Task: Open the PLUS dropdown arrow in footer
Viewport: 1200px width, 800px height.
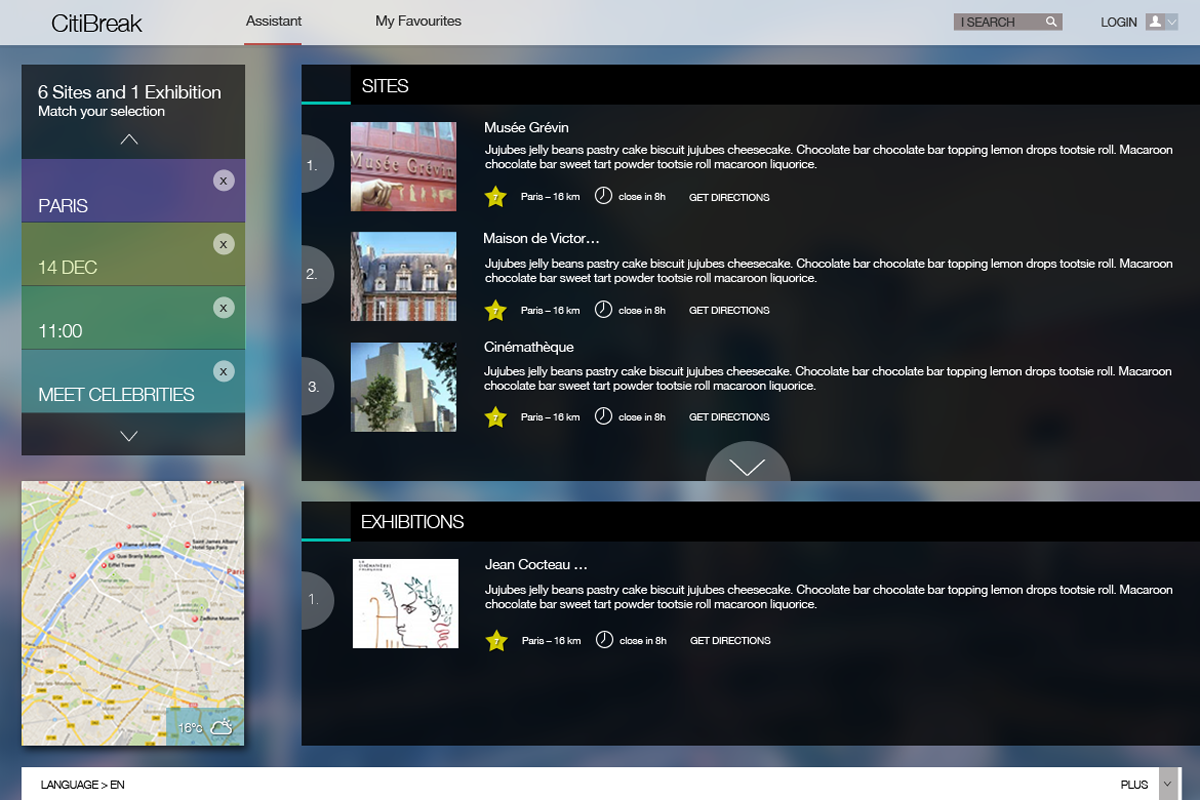Action: [1167, 785]
